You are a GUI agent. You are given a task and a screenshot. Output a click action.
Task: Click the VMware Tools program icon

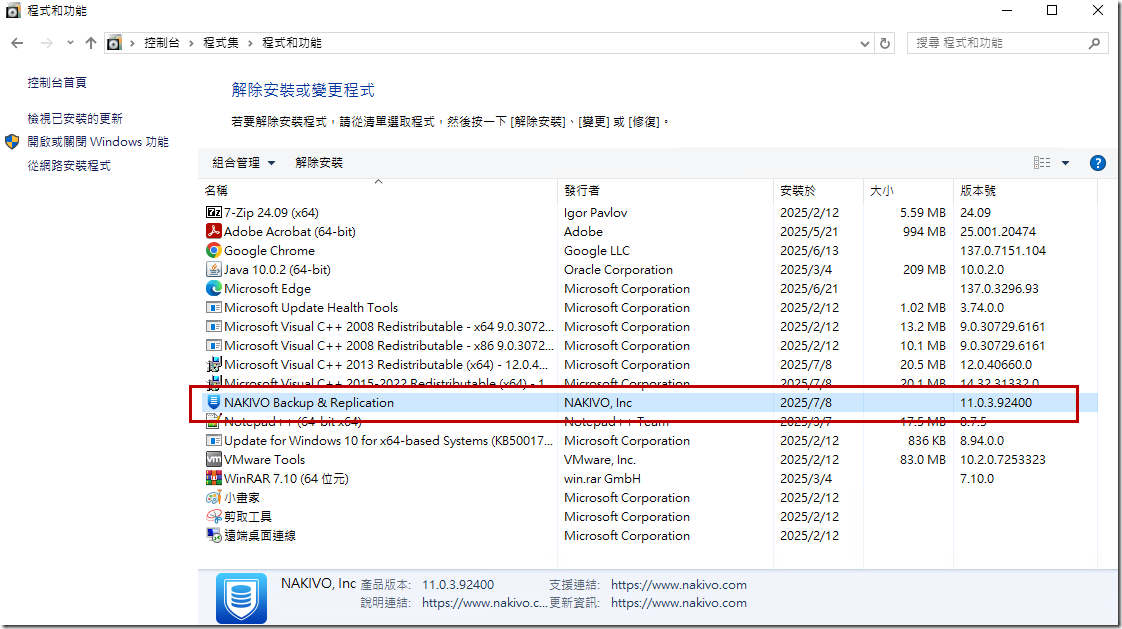tap(213, 459)
